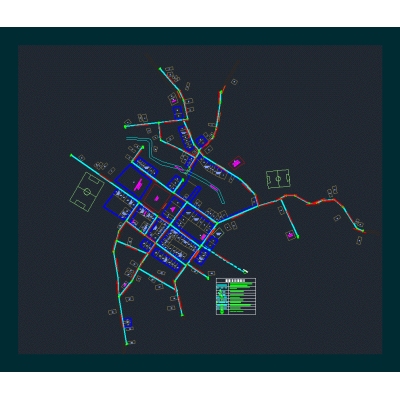Select the green circle symbol in the last legend row
This screenshot has height=400, width=400.
(x=222, y=312)
